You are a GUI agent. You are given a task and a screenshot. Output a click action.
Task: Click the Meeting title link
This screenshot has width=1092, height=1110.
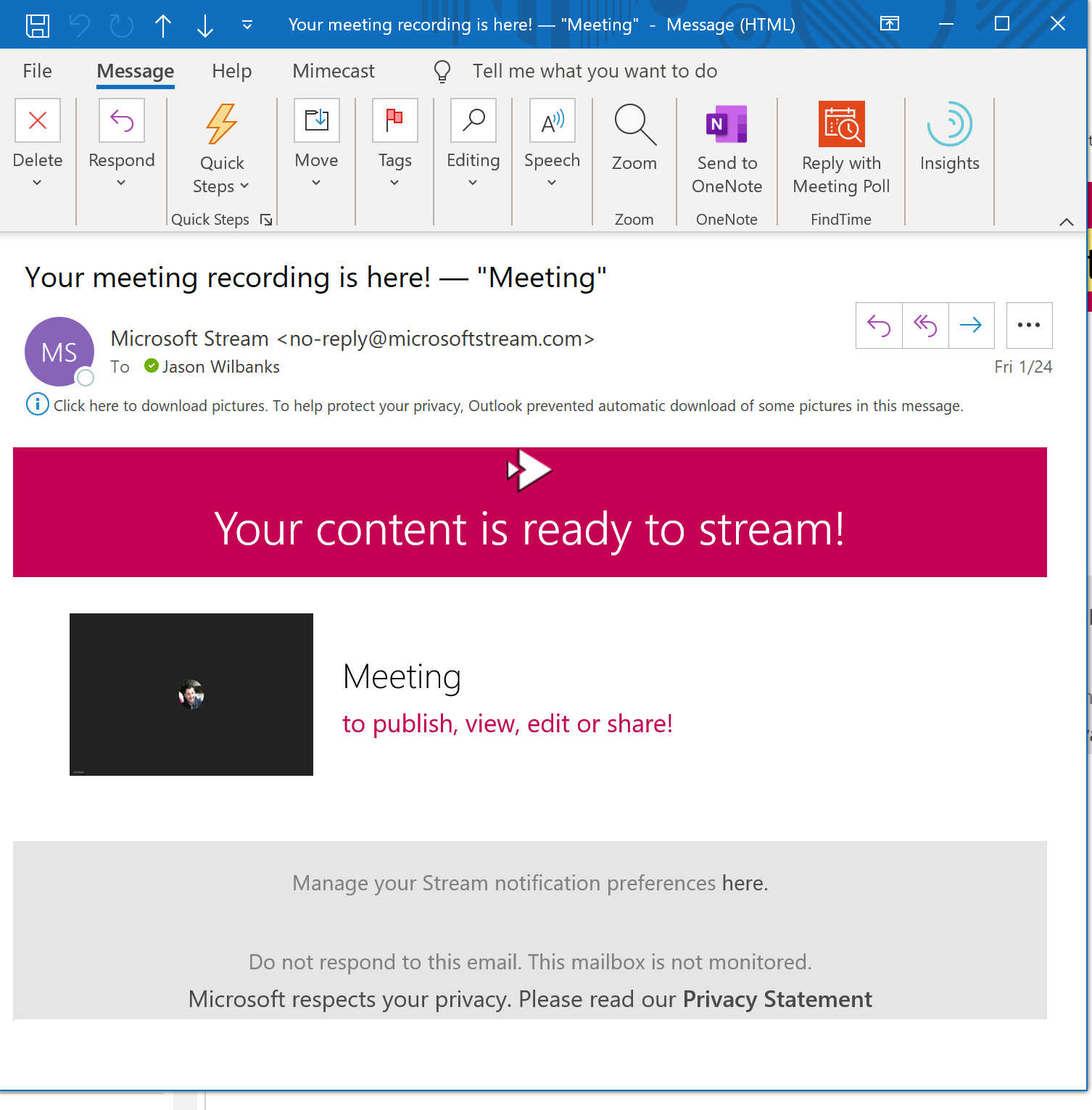point(402,677)
